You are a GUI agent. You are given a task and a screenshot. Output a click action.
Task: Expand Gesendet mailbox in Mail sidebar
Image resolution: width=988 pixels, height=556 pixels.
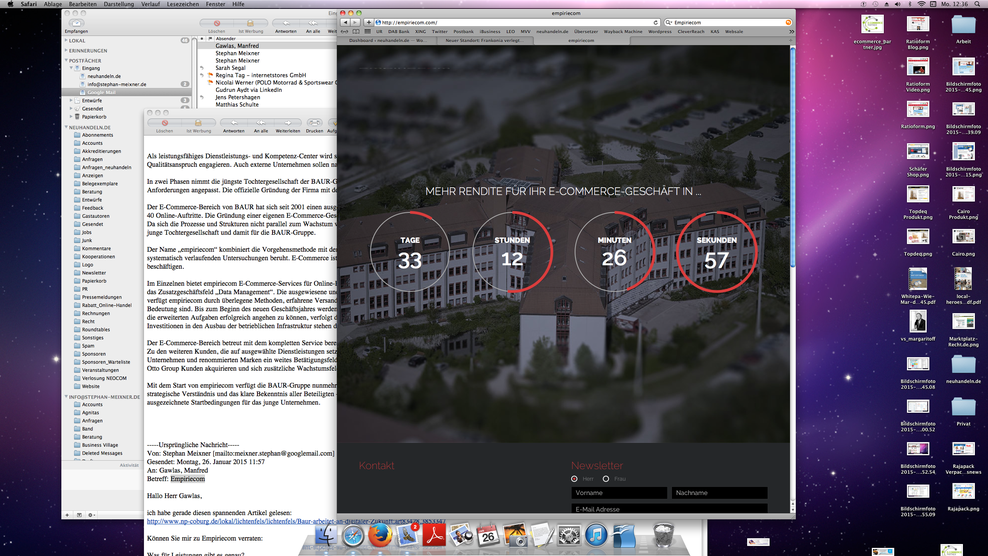tap(71, 108)
